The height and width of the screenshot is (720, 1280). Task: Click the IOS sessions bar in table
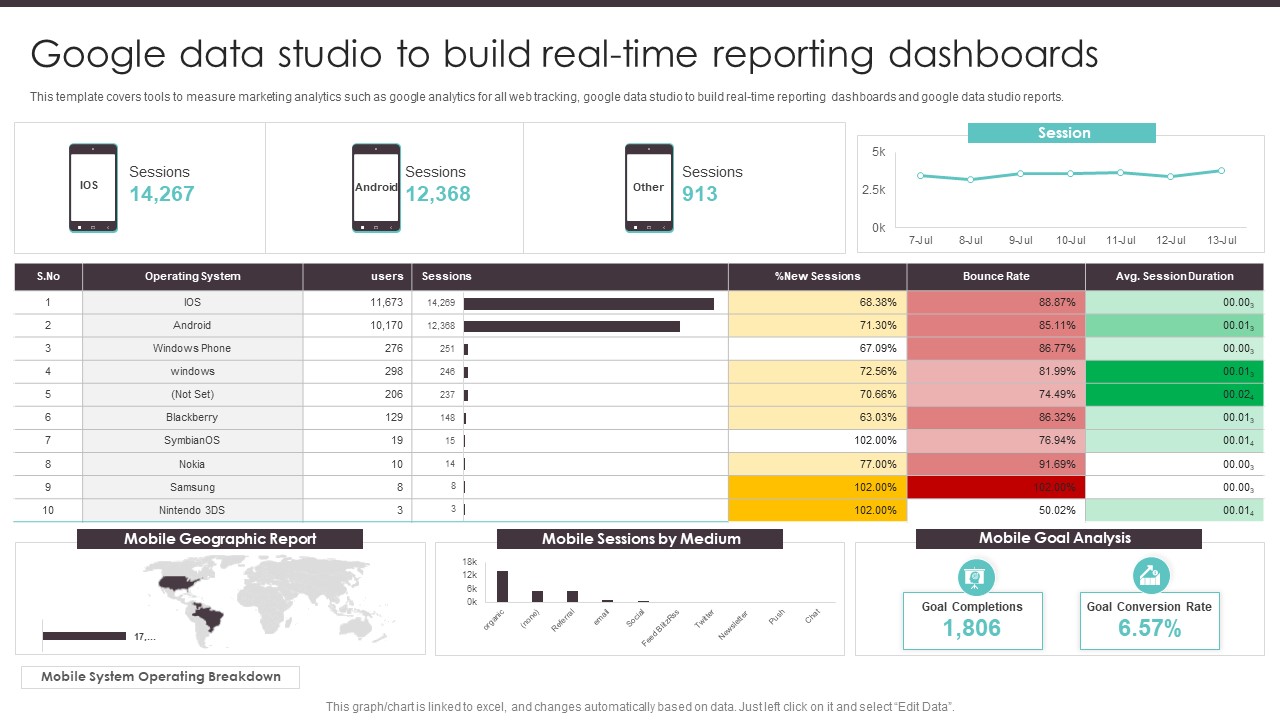pyautogui.click(x=589, y=303)
